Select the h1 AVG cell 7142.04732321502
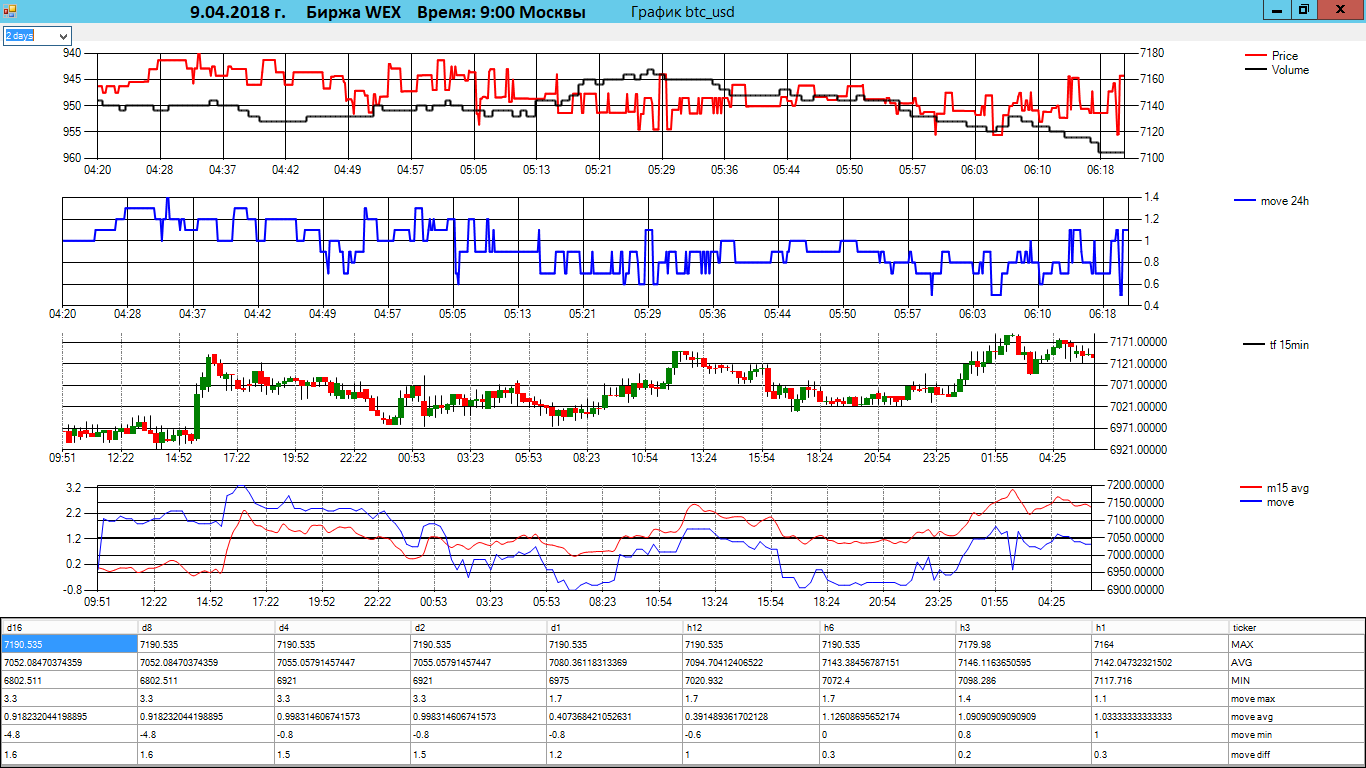Screen dimensions: 1366x768 click(1160, 663)
